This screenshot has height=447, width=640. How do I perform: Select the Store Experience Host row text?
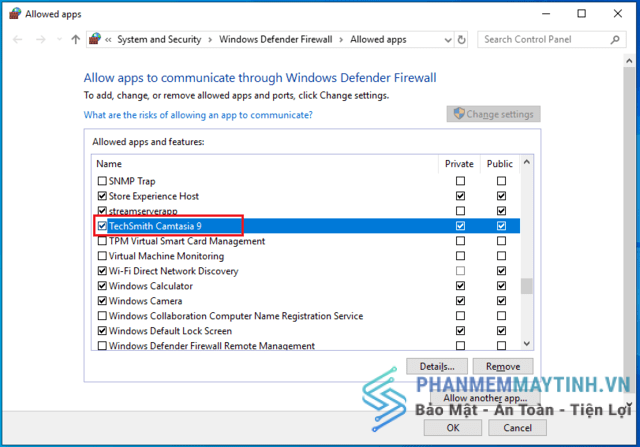pyautogui.click(x=154, y=196)
